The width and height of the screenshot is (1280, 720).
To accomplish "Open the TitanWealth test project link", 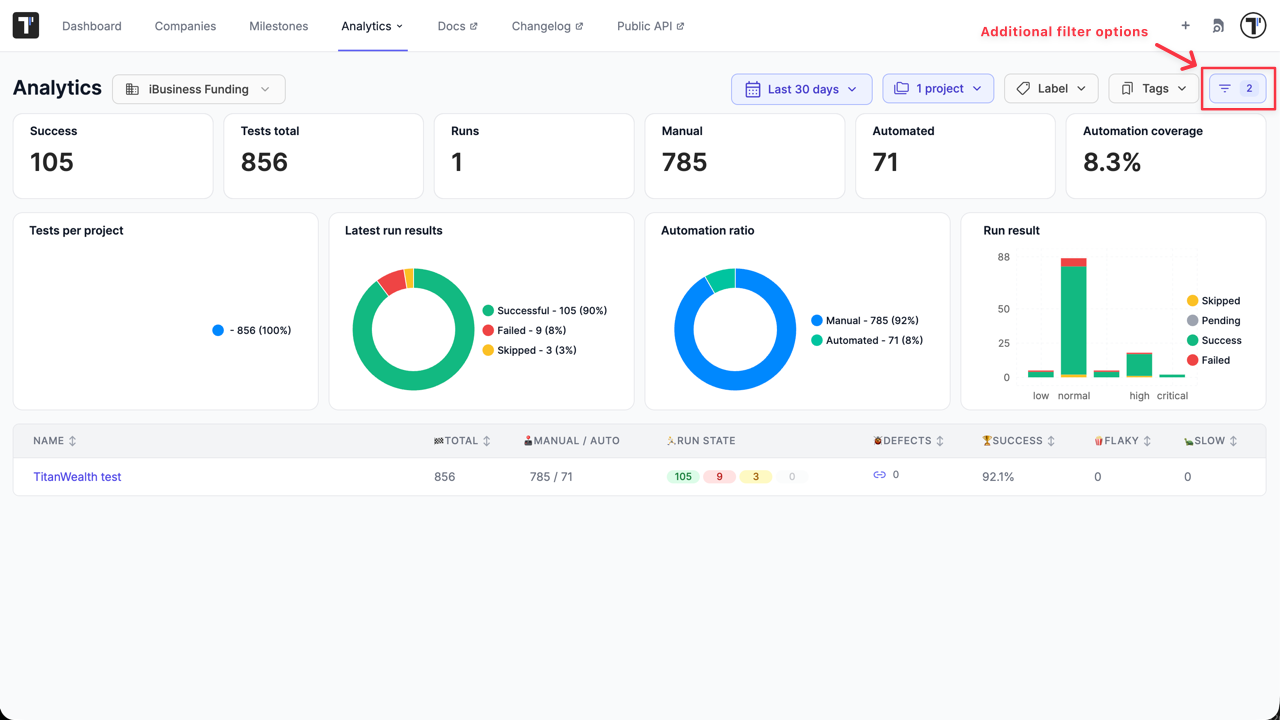I will 77,477.
